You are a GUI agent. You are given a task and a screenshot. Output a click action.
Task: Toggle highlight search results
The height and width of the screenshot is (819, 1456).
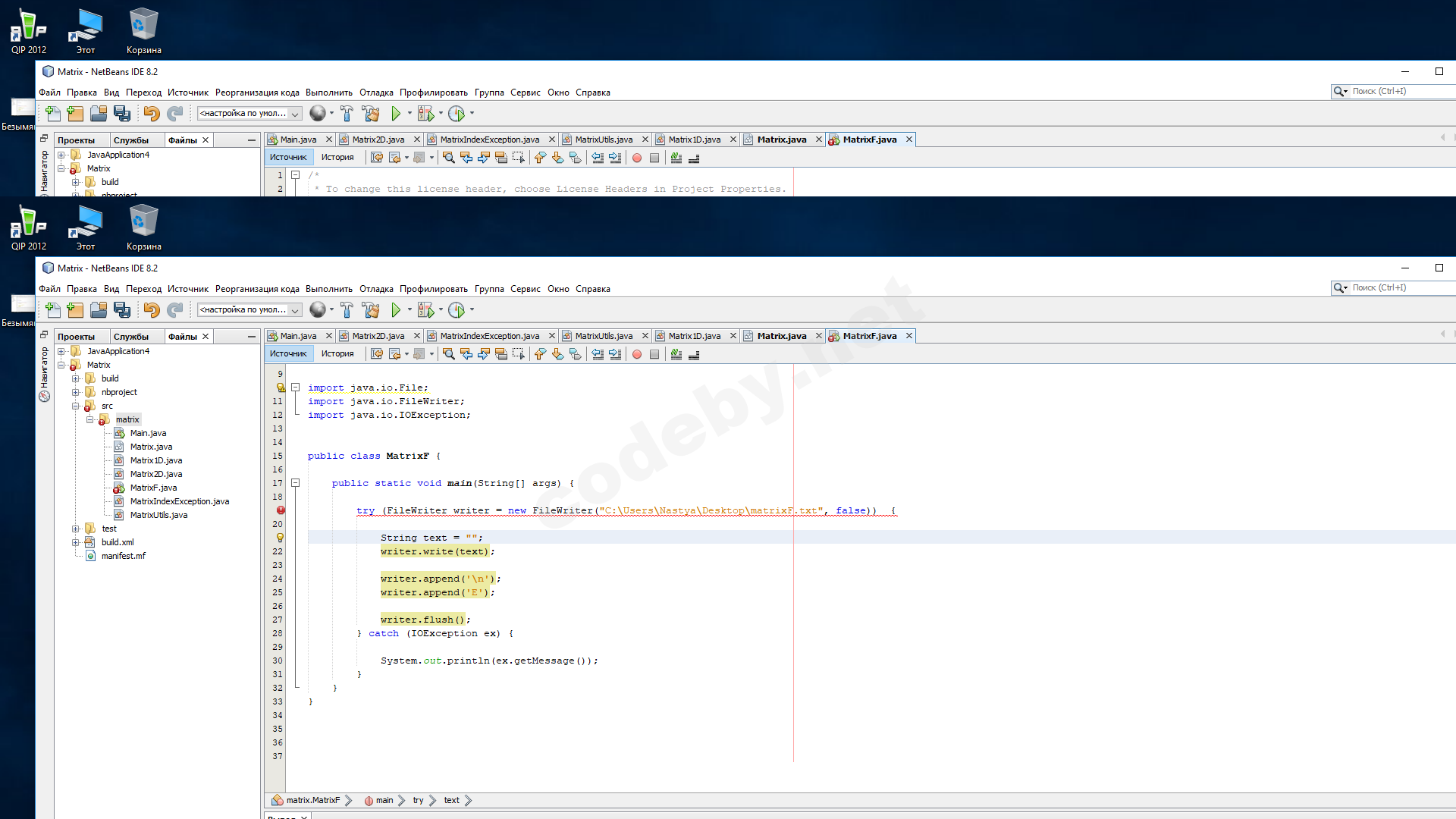(x=501, y=354)
